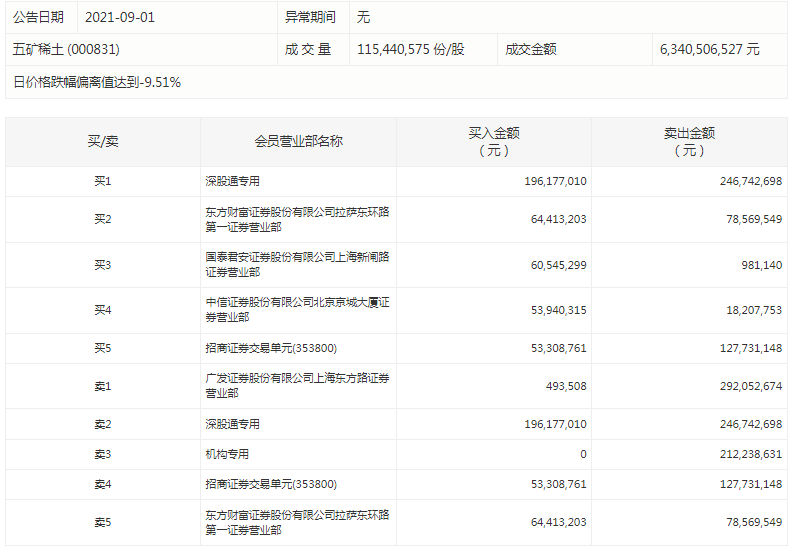
Task: Open 中信证券 北京京城大厦 branch name
Action: pos(297,310)
